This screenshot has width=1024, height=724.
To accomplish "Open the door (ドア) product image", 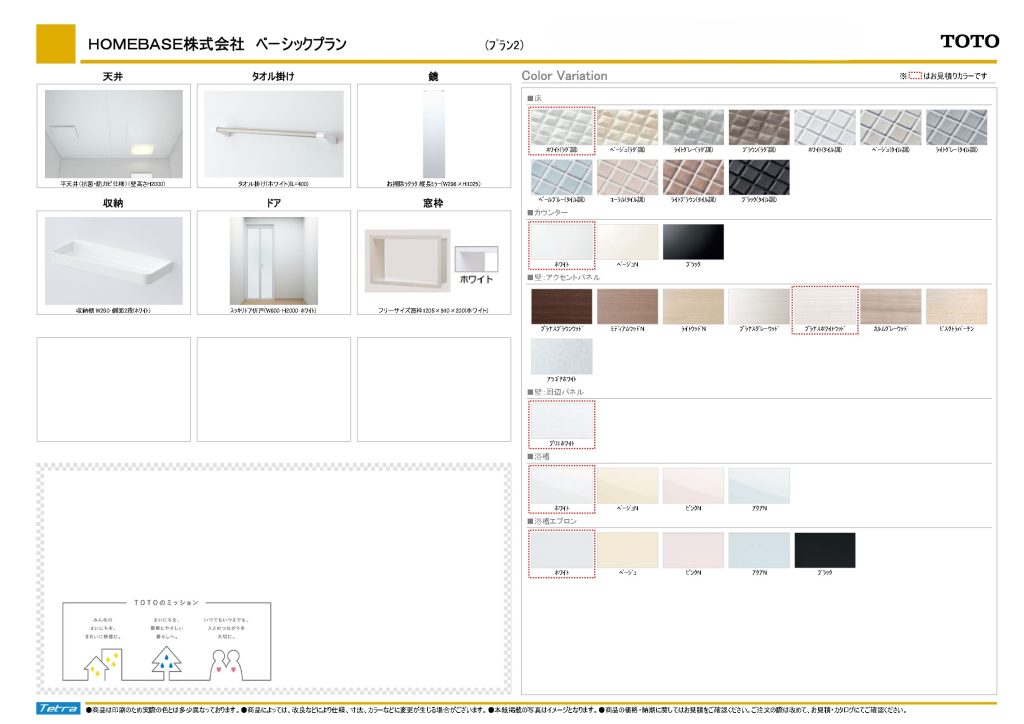I will point(273,260).
